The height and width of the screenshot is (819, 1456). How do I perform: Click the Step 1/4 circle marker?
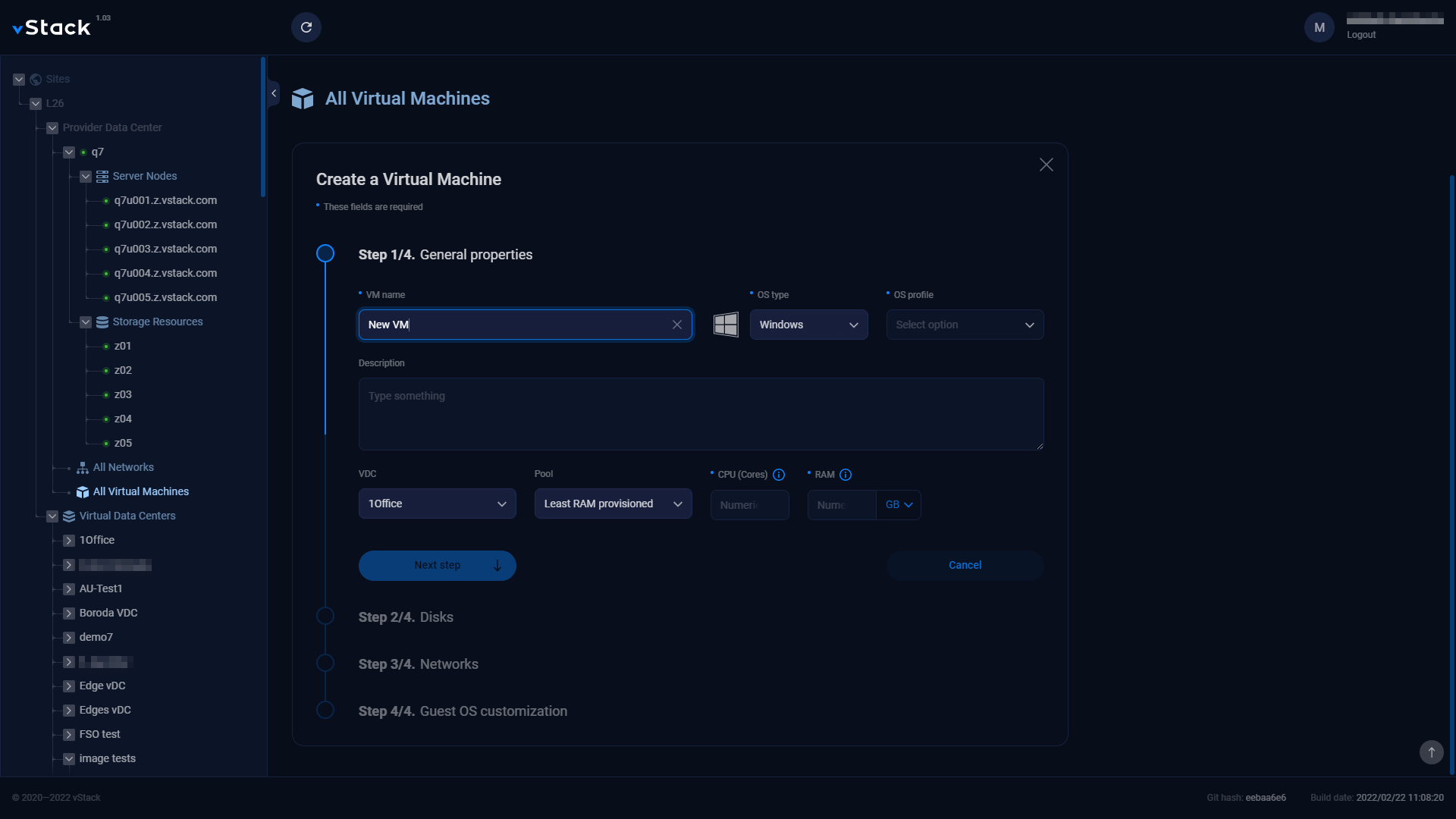[x=325, y=253]
